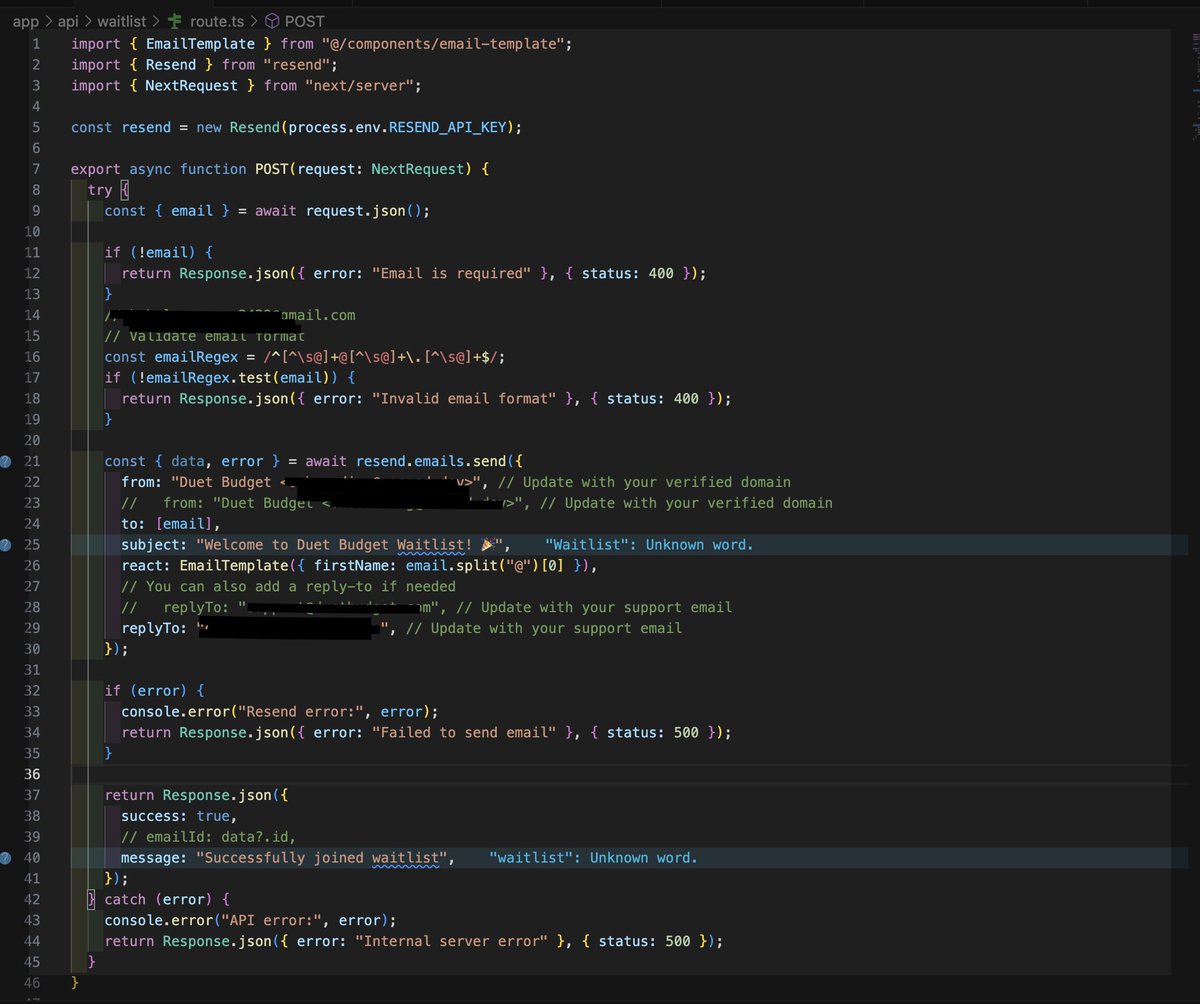This screenshot has height=1004, width=1200.
Task: Click the POST symbol cube icon in breadcrumbs
Action: pos(271,20)
